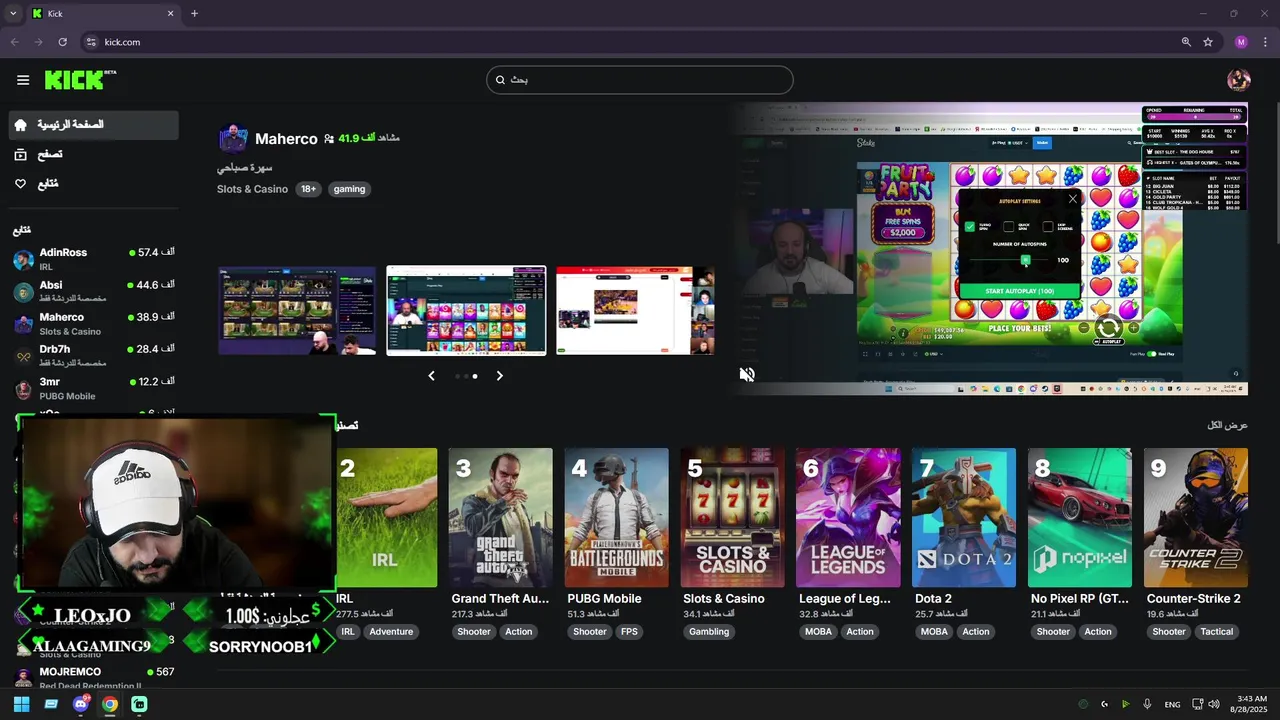Go back in the browser

[14, 42]
